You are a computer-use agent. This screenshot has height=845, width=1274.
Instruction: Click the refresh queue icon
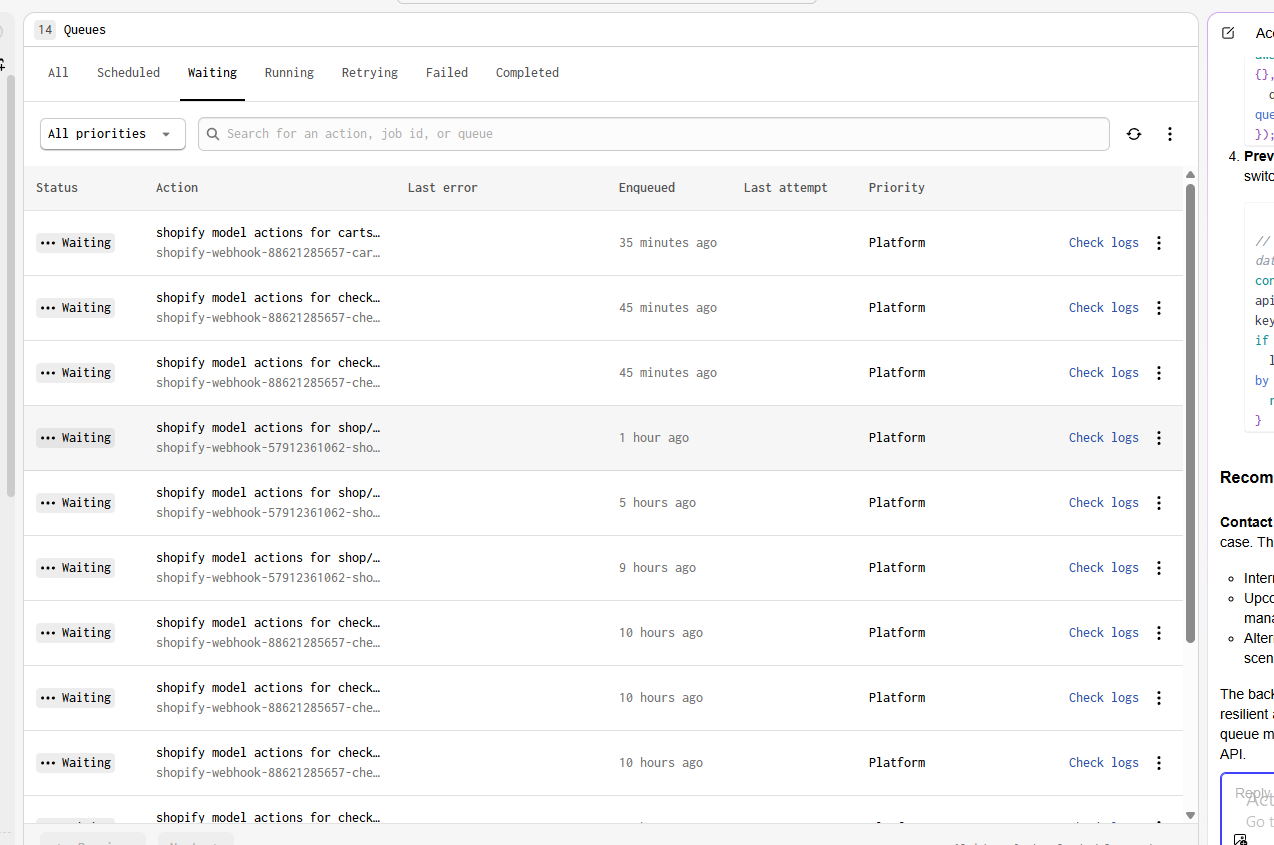pyautogui.click(x=1133, y=134)
